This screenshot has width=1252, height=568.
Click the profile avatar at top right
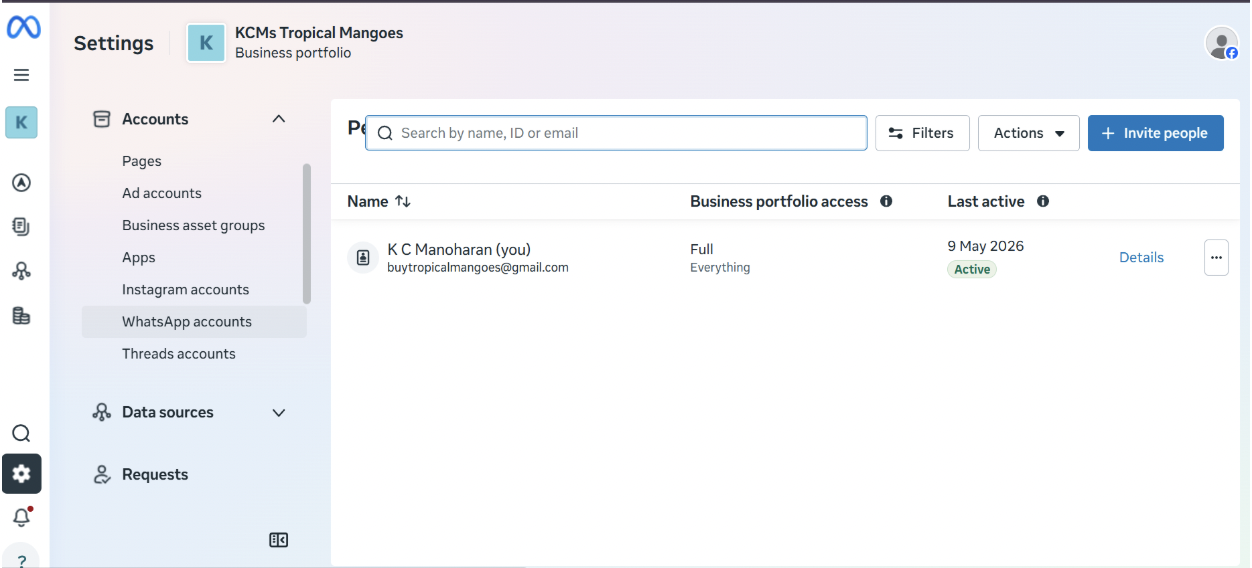click(x=1222, y=43)
